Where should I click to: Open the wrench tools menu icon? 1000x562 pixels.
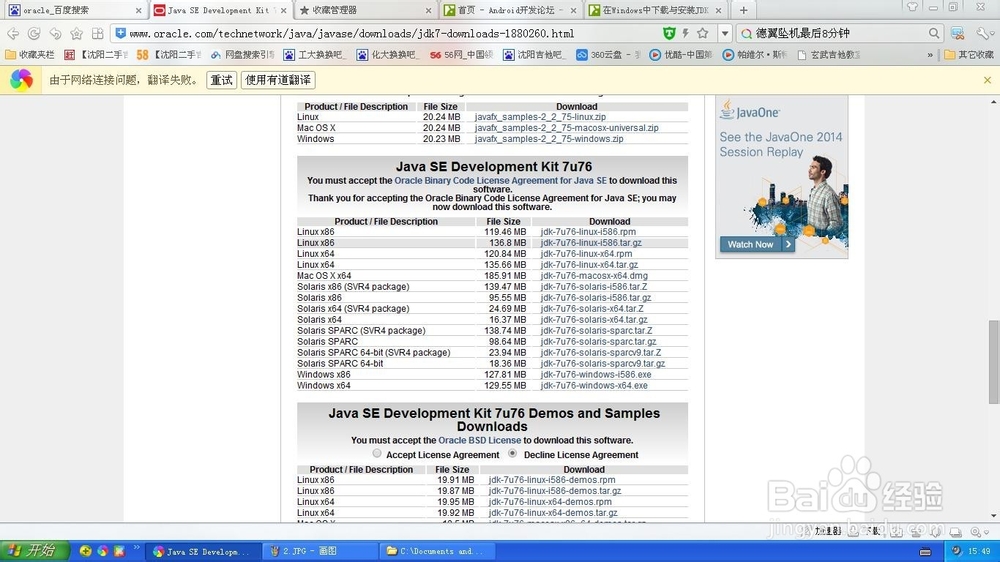click(983, 33)
